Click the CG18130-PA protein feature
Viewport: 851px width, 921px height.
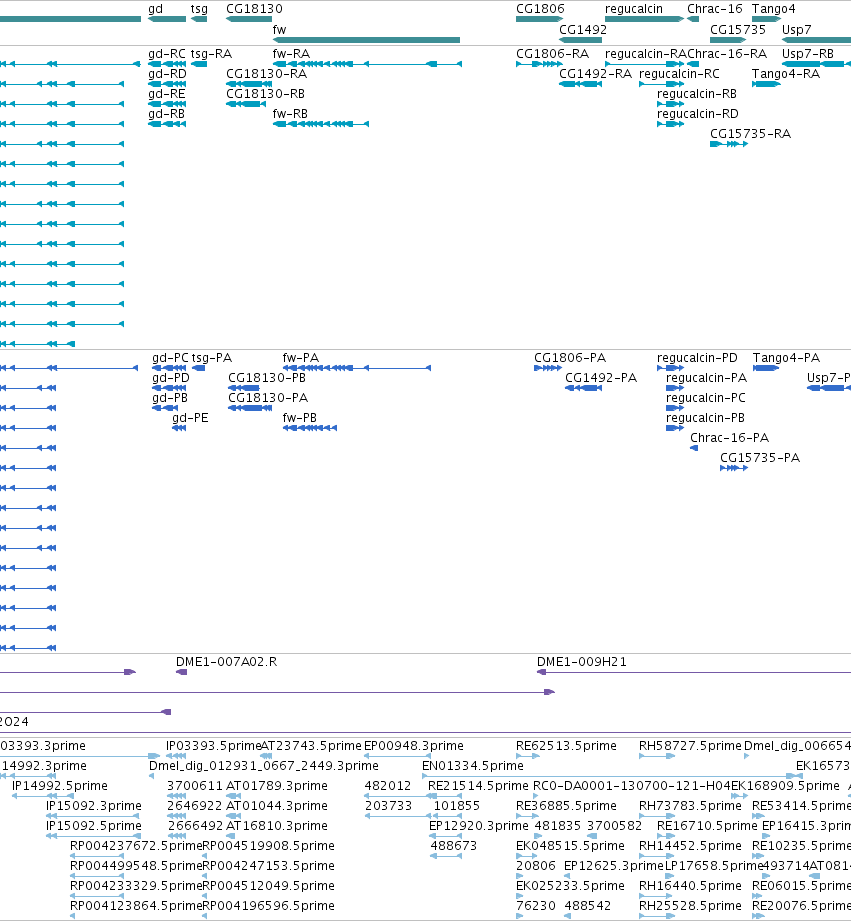click(x=250, y=408)
